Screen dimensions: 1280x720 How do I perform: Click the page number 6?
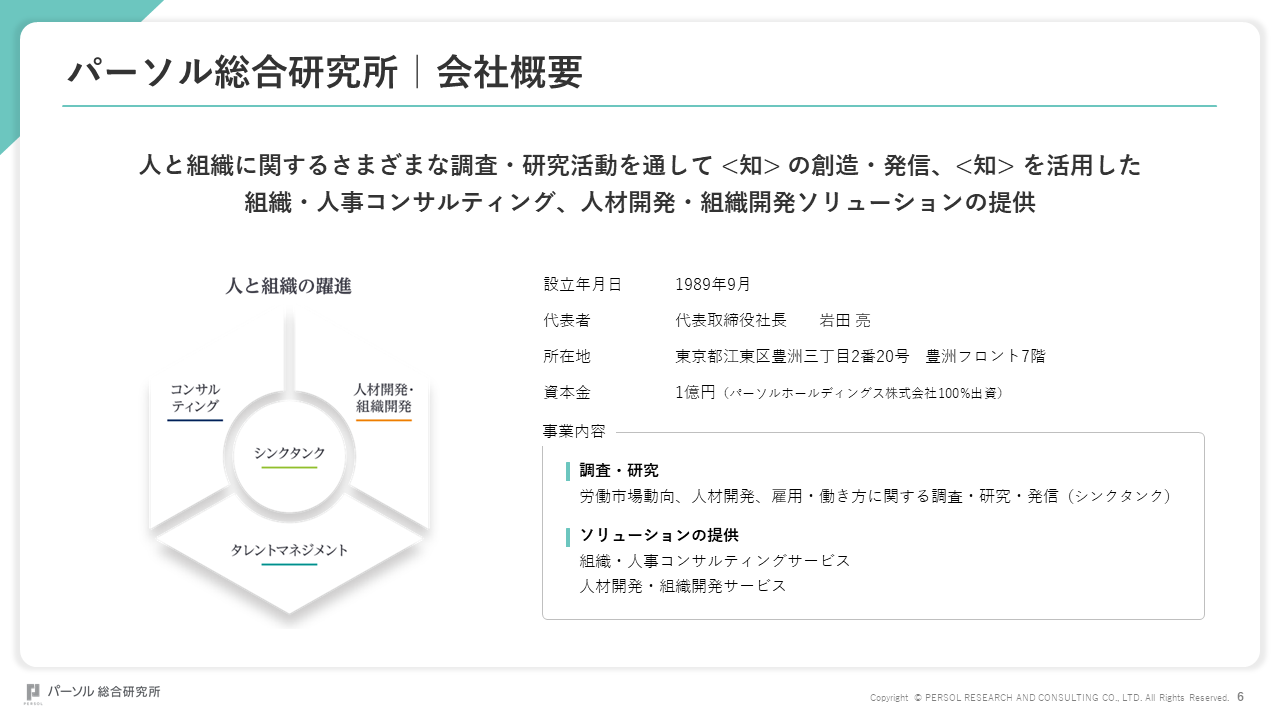(1241, 696)
